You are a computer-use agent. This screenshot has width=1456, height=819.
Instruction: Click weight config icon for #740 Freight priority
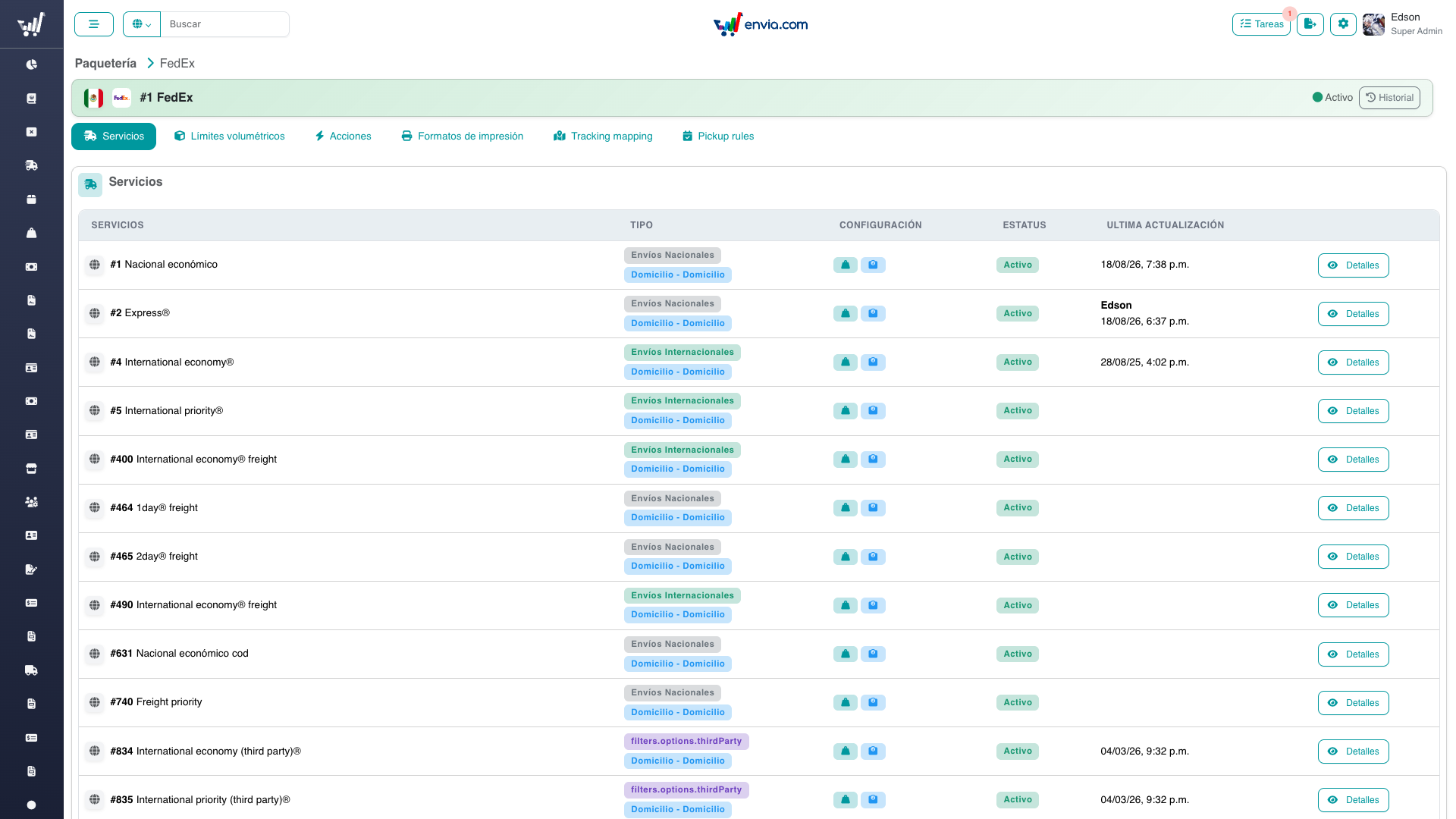[846, 702]
